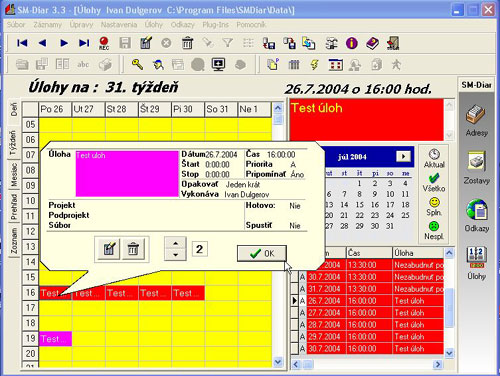The image size is (500, 376).
Task: Click the delete button in task popup
Action: coord(133,249)
